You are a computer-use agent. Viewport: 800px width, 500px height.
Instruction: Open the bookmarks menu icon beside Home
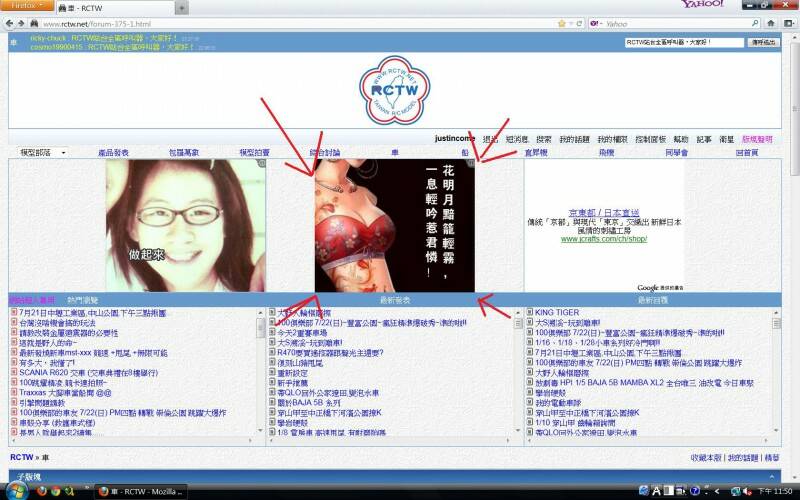[789, 23]
